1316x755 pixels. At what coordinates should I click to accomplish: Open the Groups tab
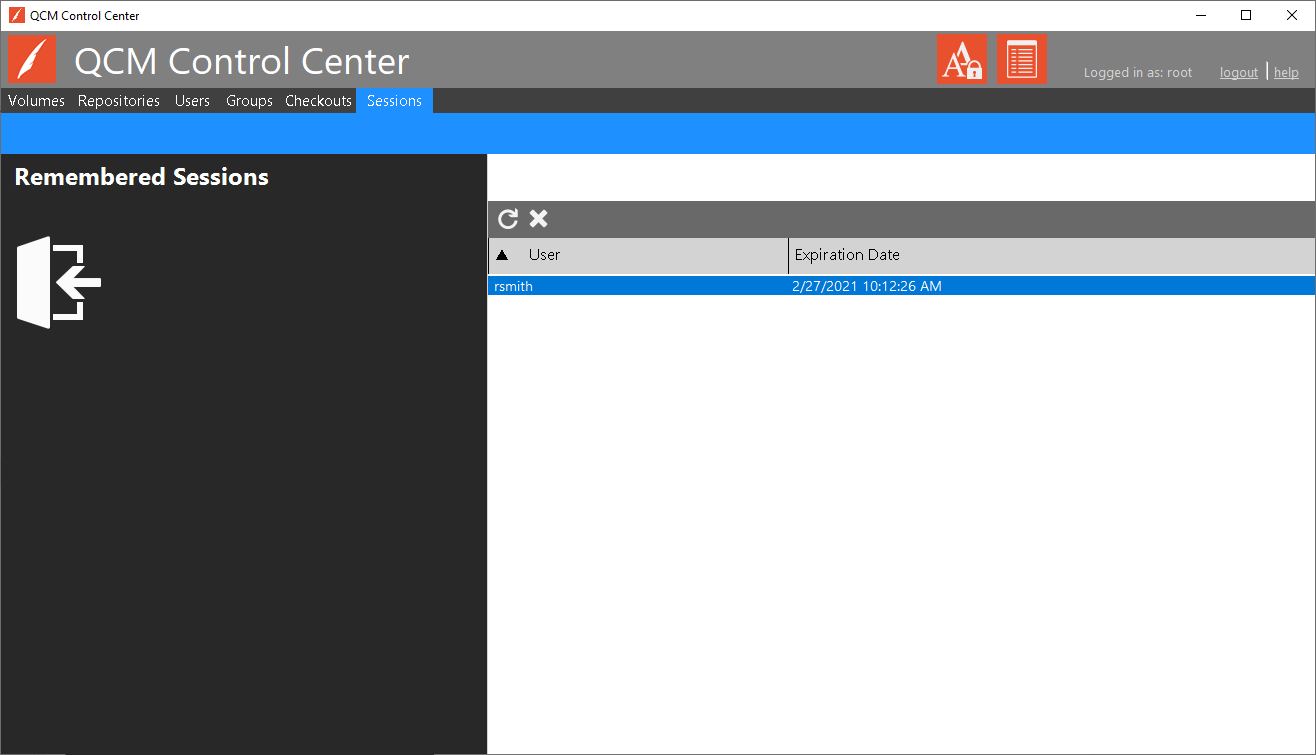[249, 101]
